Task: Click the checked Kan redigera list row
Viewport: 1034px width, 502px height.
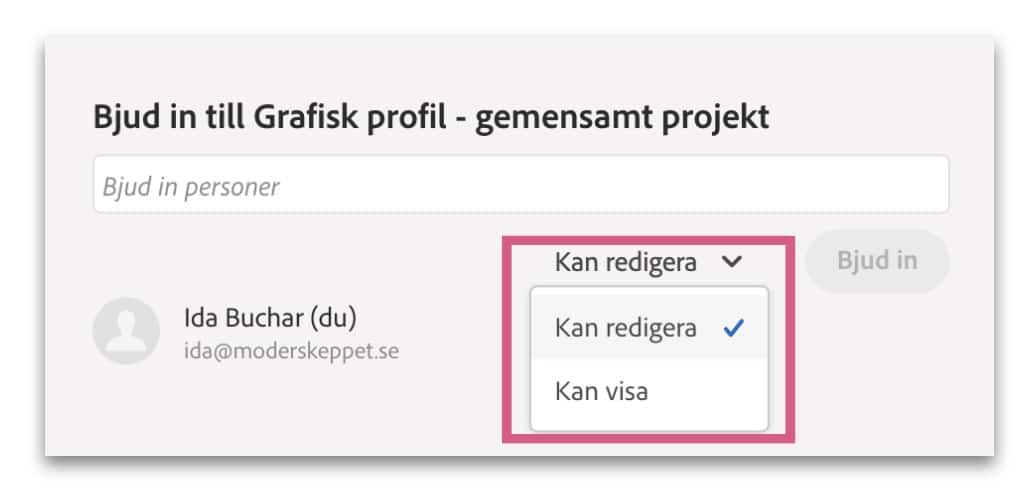Action: tap(649, 328)
